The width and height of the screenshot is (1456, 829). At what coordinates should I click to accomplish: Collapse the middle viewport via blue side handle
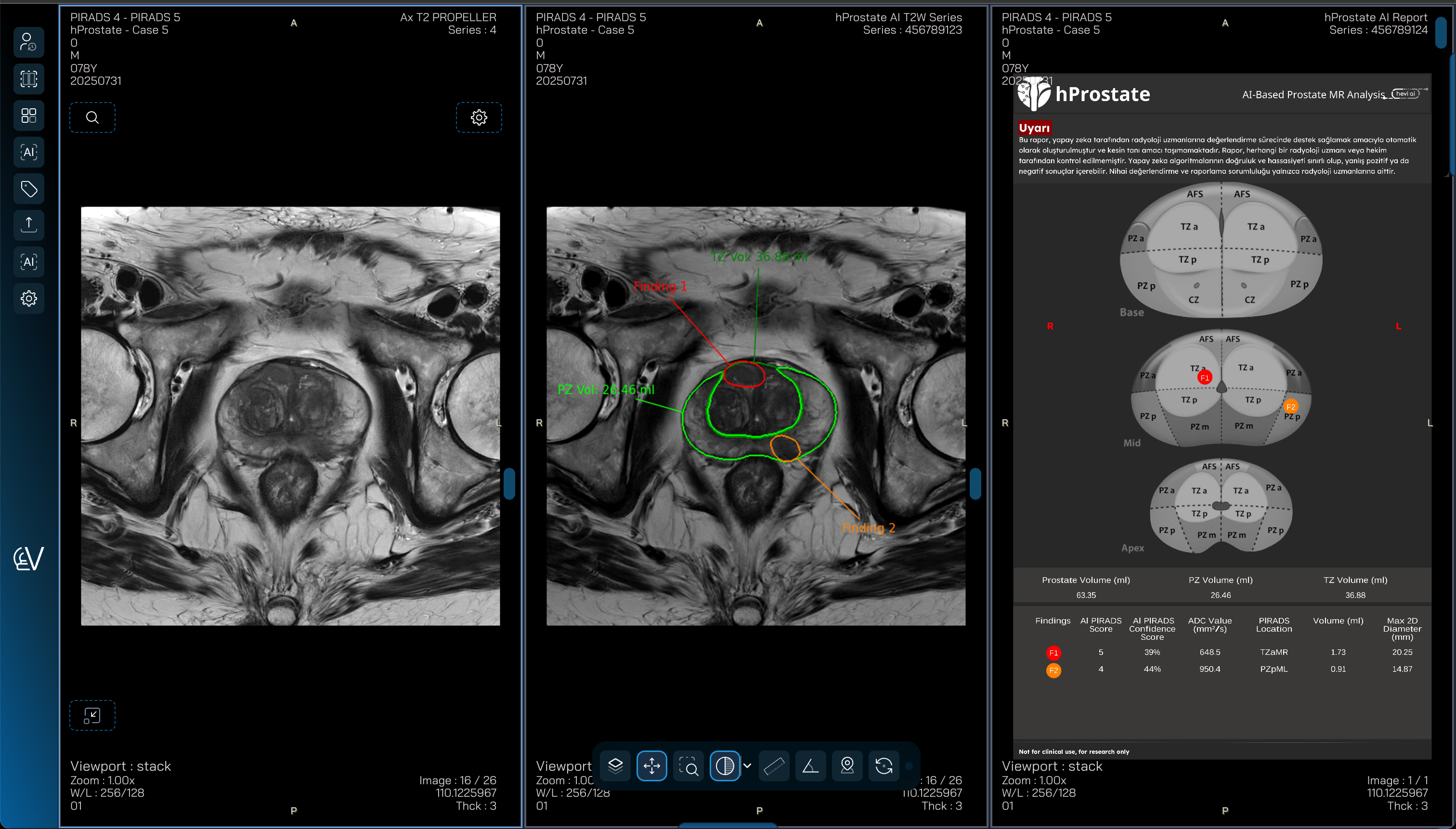pos(975,484)
